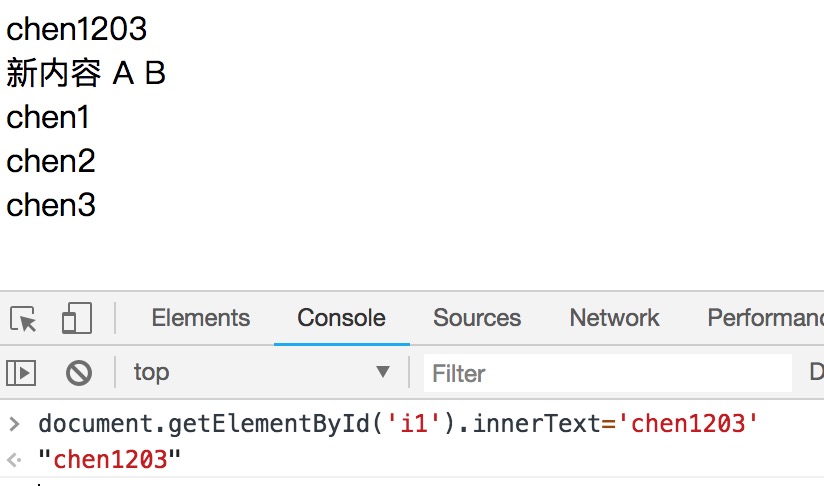This screenshot has height=486, width=824.
Task: Switch to the Elements tab
Action: point(200,318)
